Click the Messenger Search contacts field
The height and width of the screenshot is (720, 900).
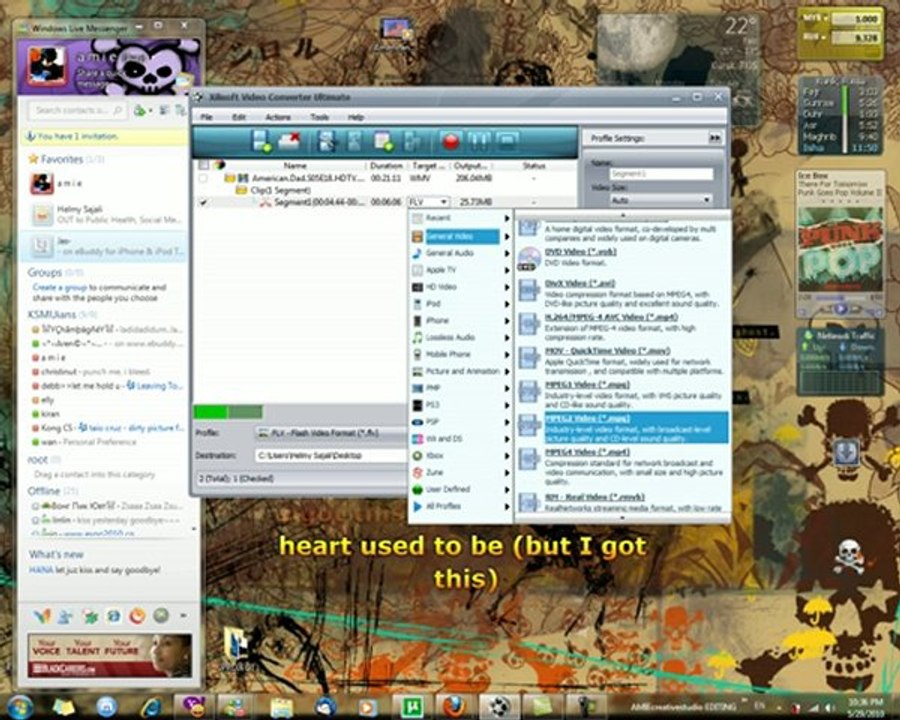coord(77,110)
